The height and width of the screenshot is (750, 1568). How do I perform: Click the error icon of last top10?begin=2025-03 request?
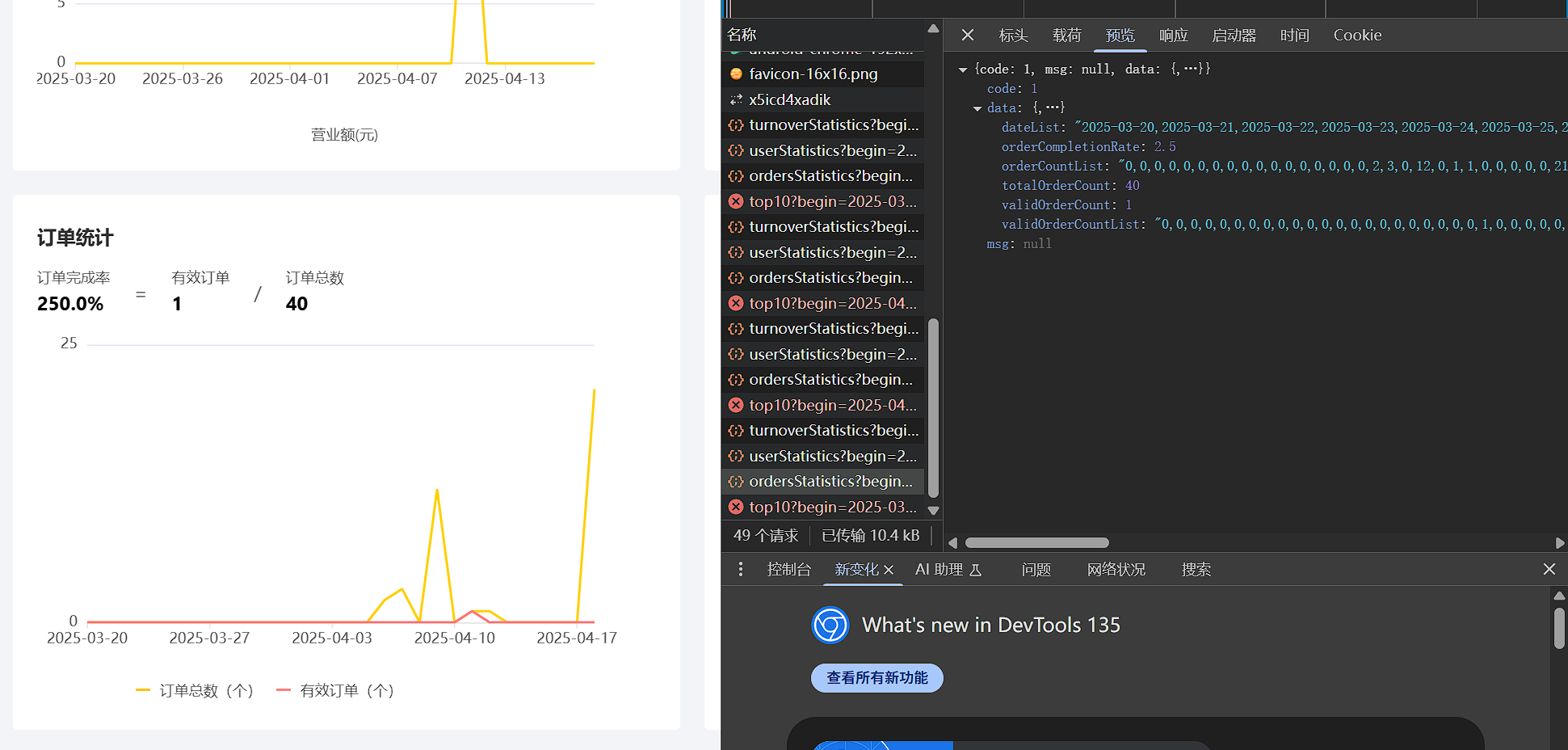[736, 507]
